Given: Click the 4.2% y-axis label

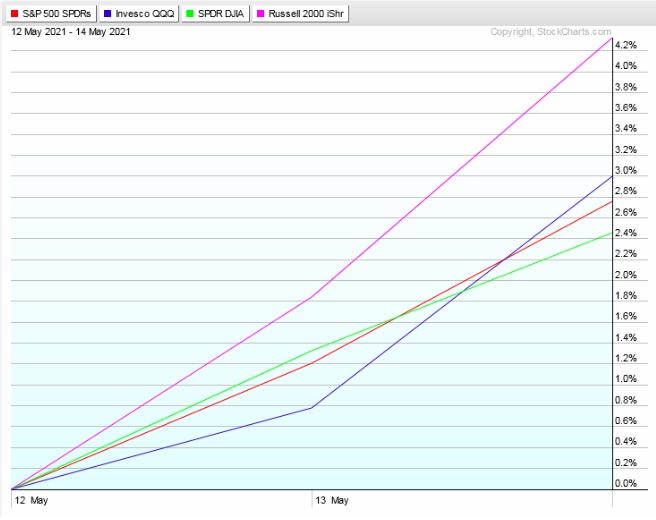Looking at the screenshot, I should click(625, 45).
